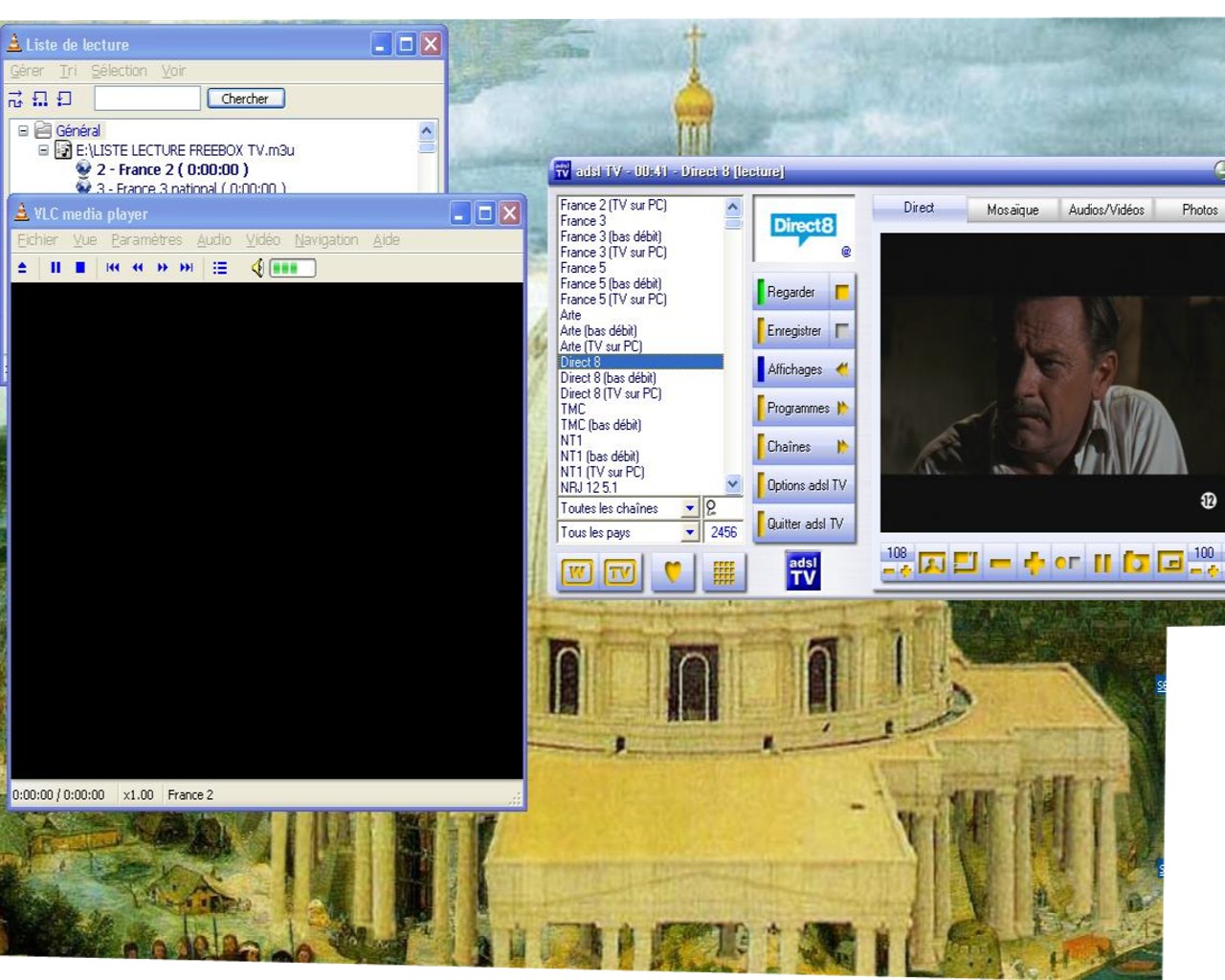This screenshot has height=980, width=1225.
Task: Click the portrait picture icon under video
Action: [932, 563]
